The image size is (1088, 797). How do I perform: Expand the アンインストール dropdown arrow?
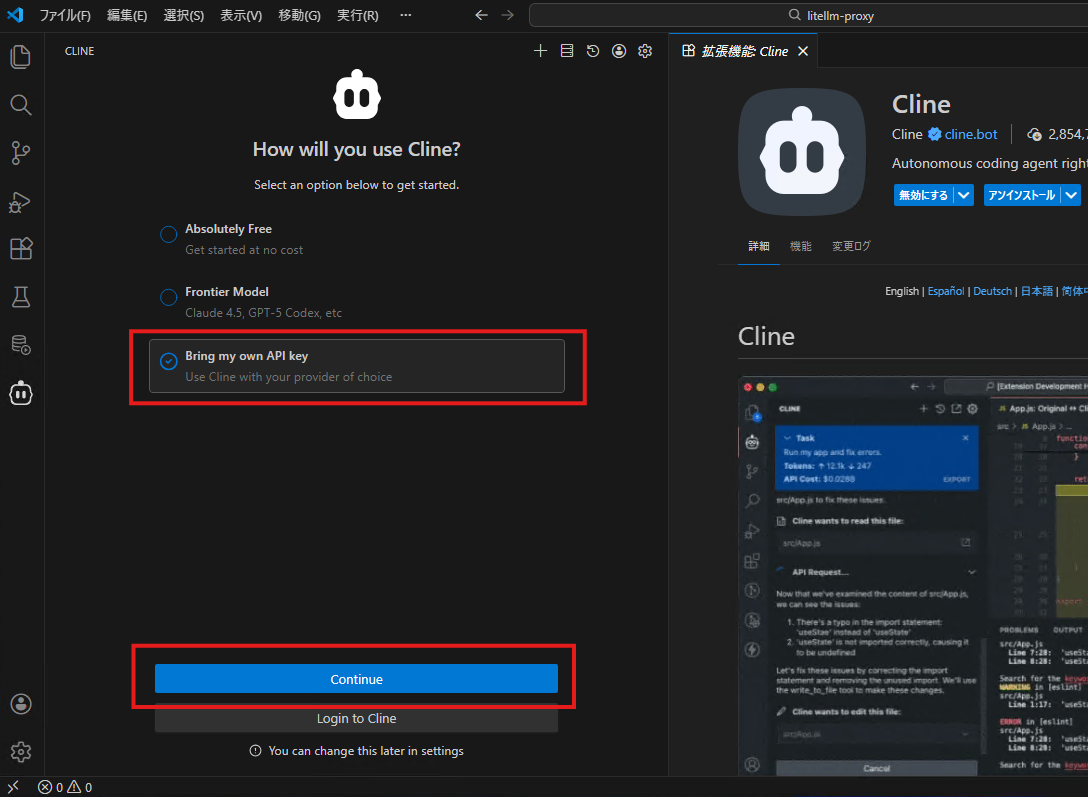(1071, 195)
